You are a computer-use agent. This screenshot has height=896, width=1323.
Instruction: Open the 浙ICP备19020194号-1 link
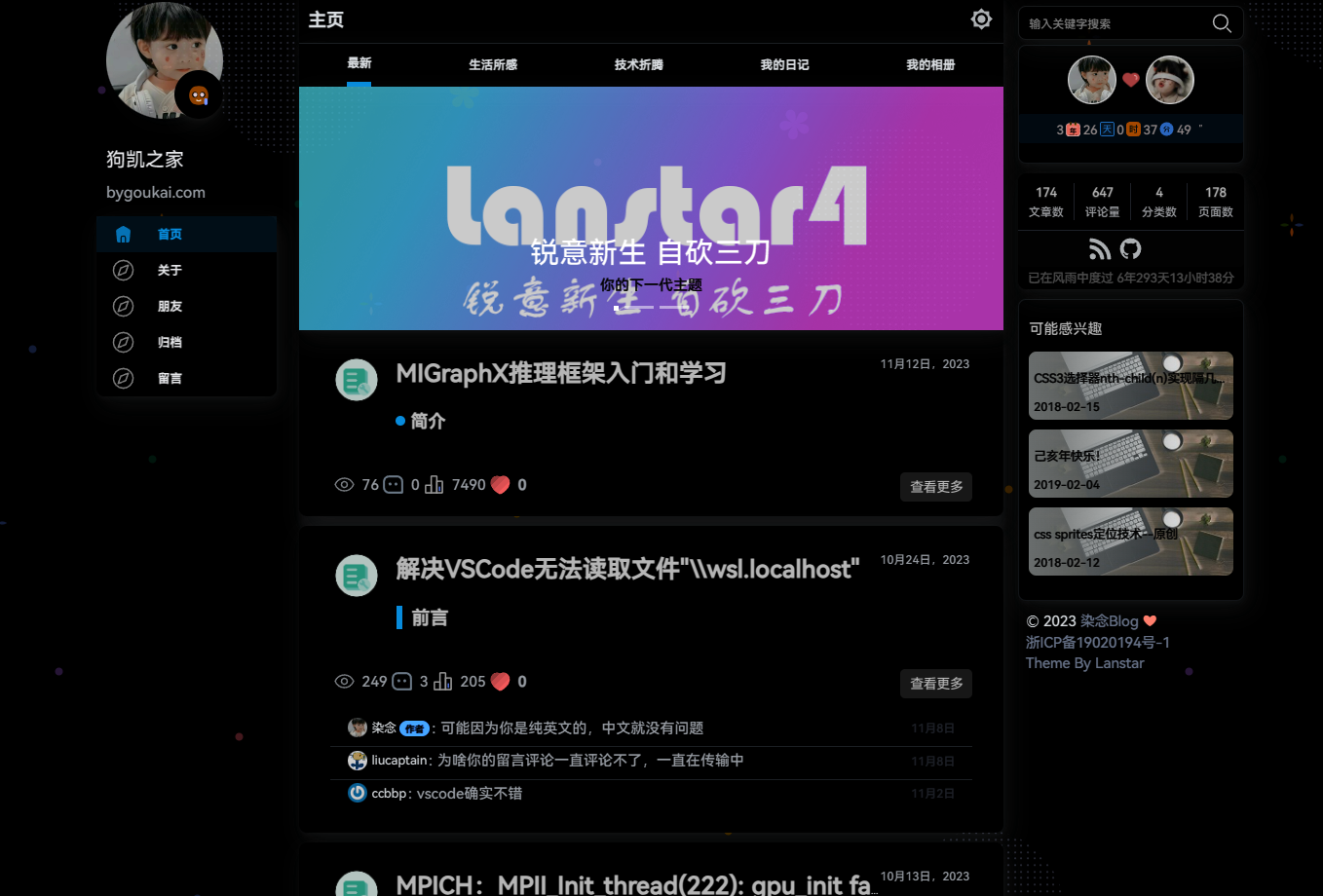(1097, 643)
